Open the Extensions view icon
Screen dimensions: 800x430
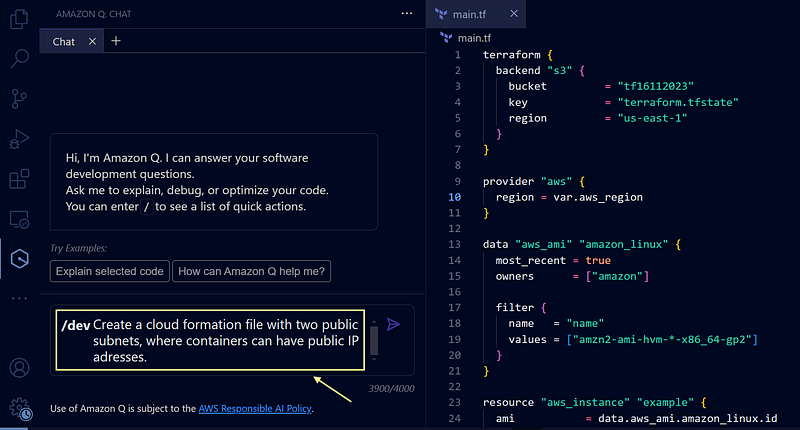coord(19,179)
